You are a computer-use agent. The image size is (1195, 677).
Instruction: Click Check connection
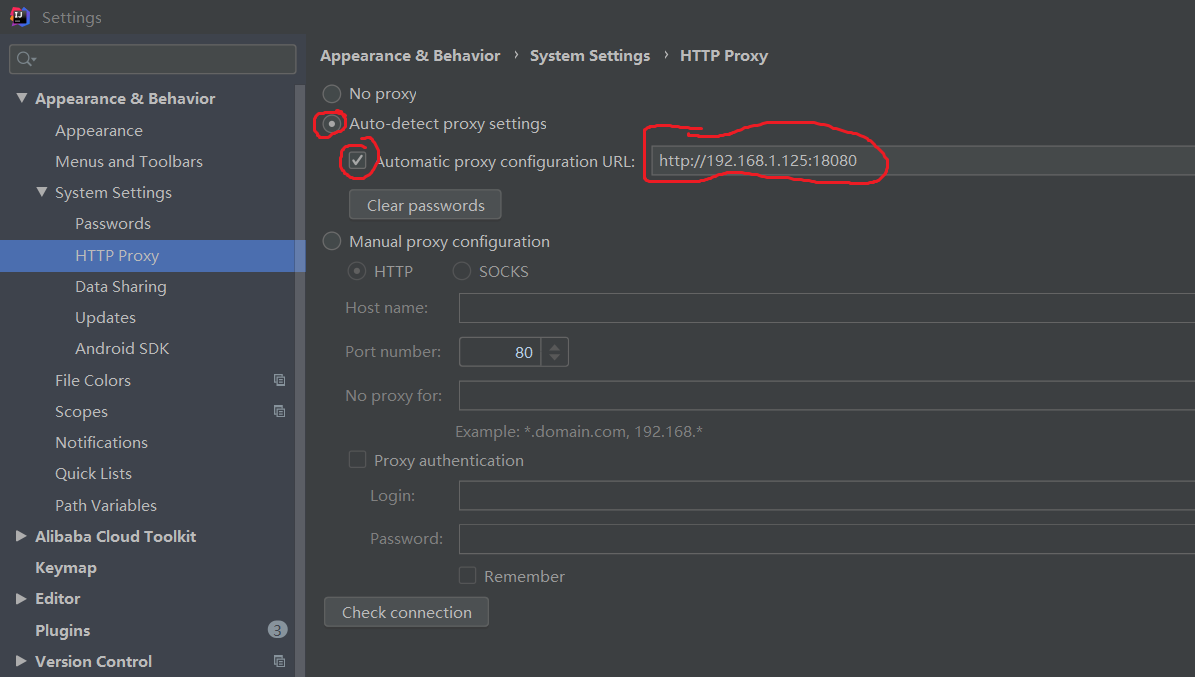pyautogui.click(x=406, y=611)
